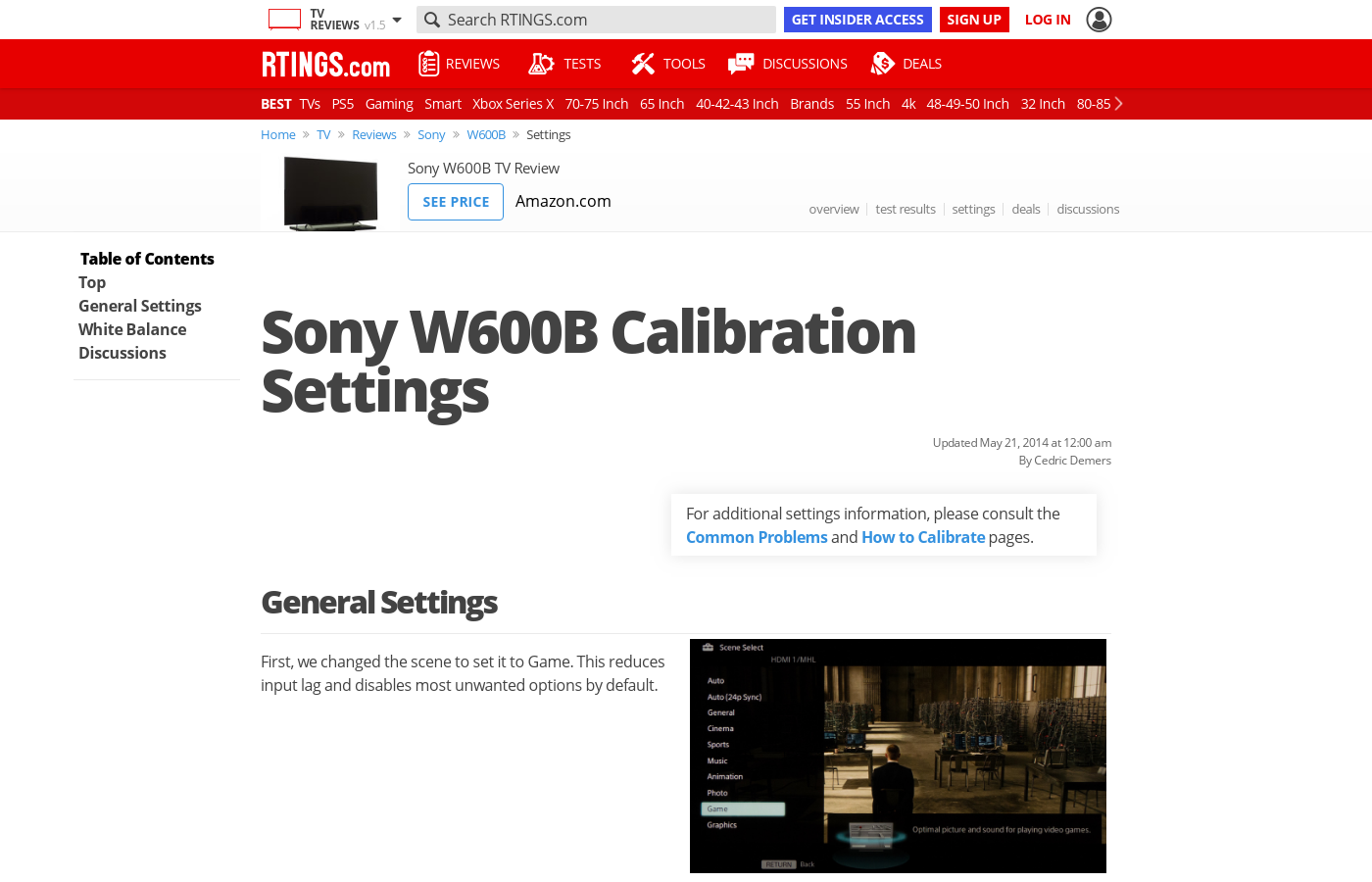This screenshot has width=1372, height=882.
Task: Click the SEE PRICE button
Action: coord(456,202)
